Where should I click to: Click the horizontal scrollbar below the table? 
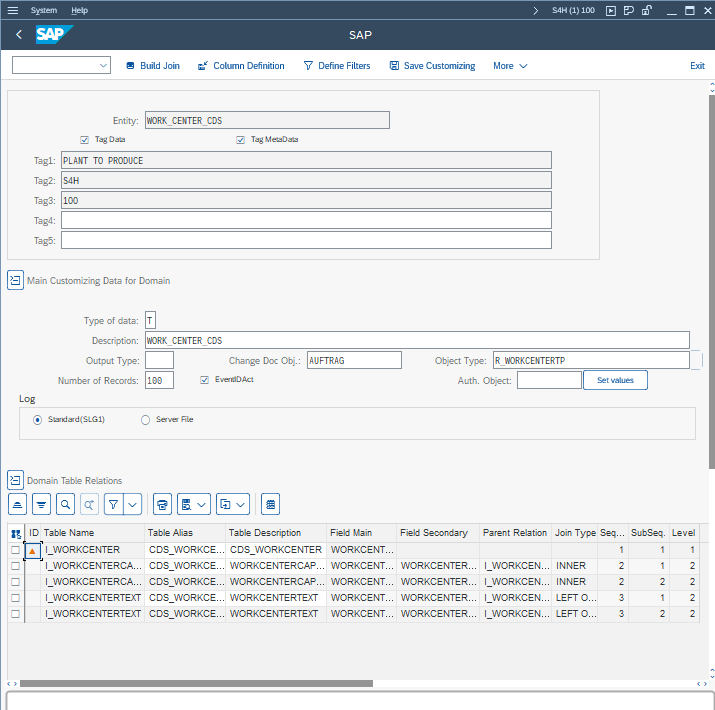196,684
